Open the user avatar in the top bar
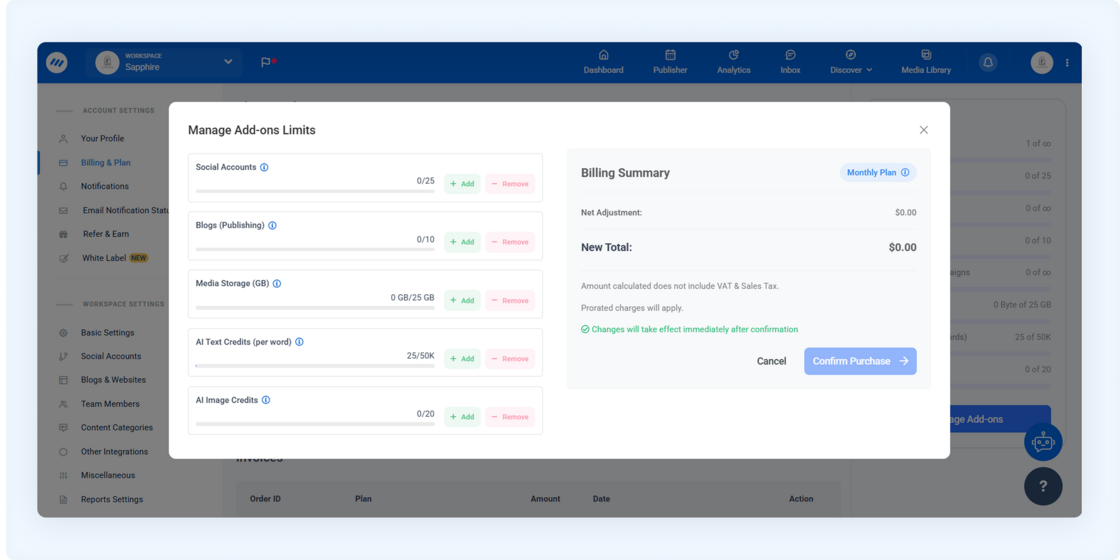Image resolution: width=1120 pixels, height=560 pixels. tap(1041, 63)
